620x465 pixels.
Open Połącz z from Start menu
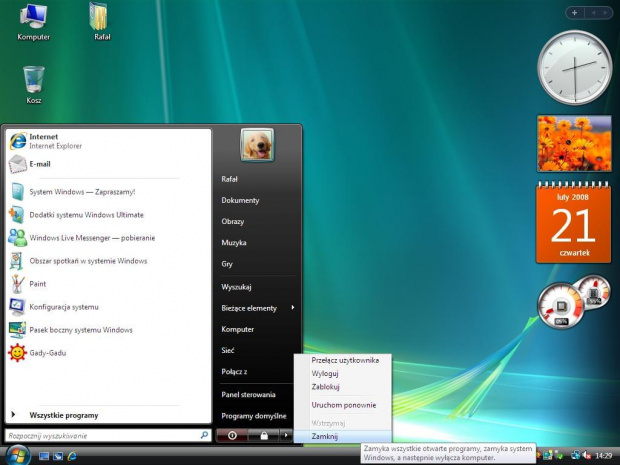click(x=234, y=371)
